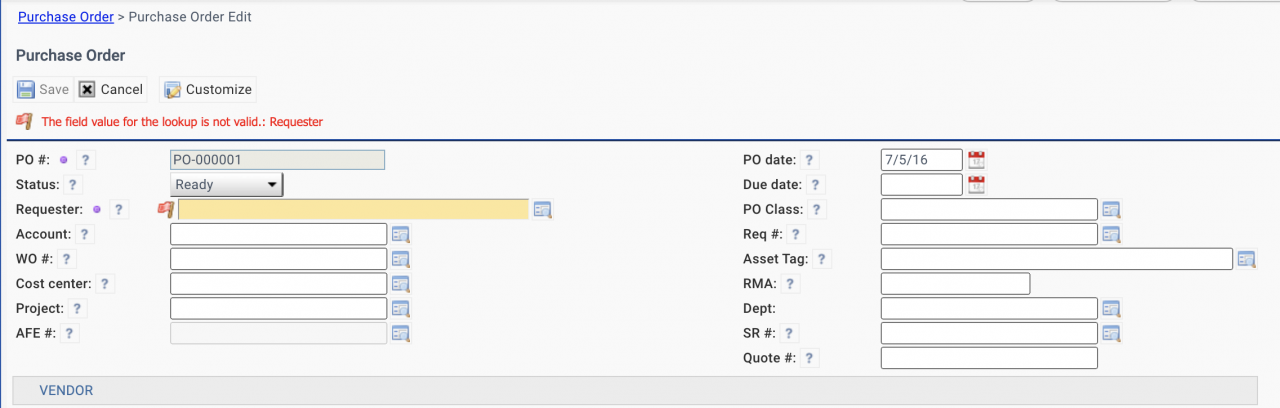Focus the highlighted Requester input field
Screen dimensions: 1280x408
tap(353, 209)
